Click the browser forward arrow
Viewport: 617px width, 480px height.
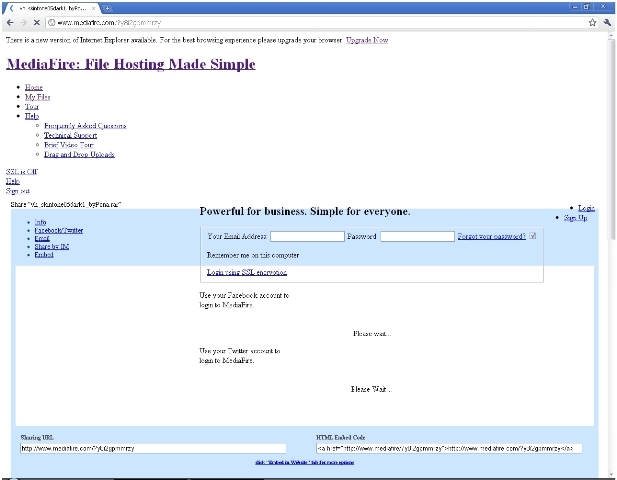coord(23,21)
